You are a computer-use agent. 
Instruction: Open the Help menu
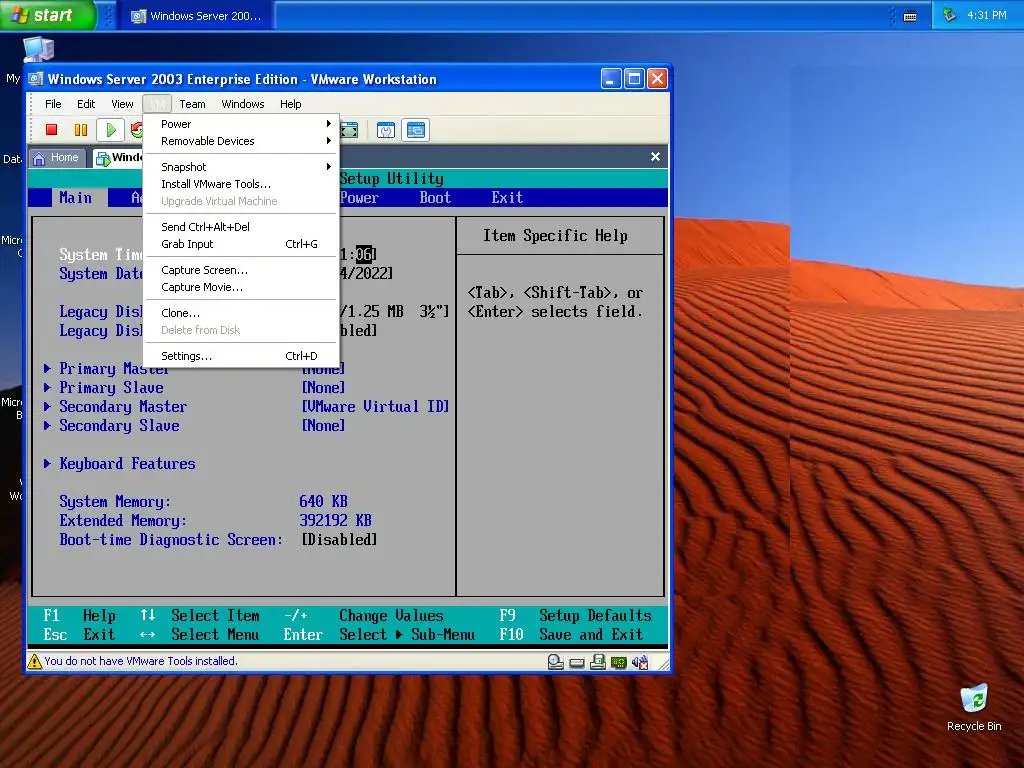291,104
